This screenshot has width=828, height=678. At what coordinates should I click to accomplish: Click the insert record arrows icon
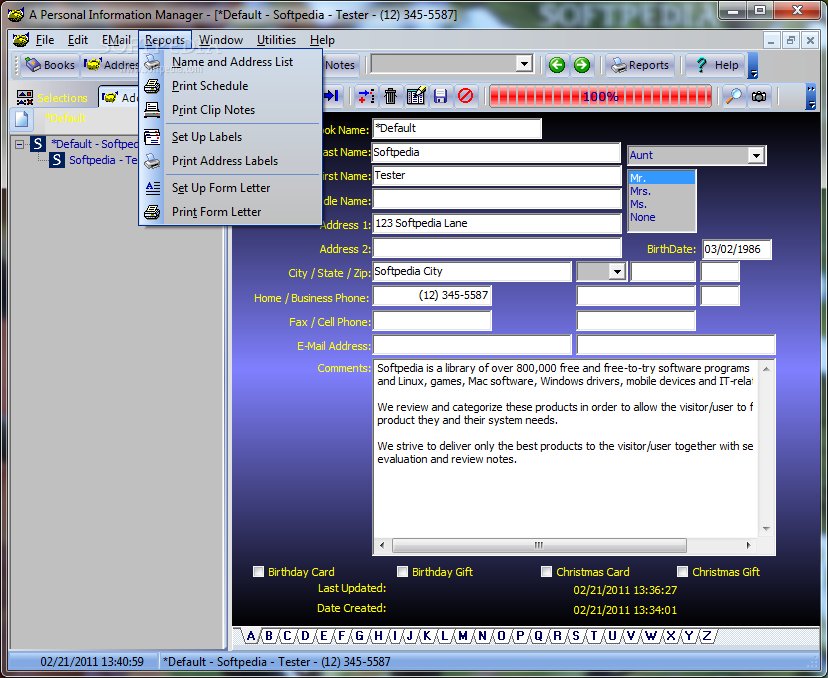pyautogui.click(x=365, y=96)
